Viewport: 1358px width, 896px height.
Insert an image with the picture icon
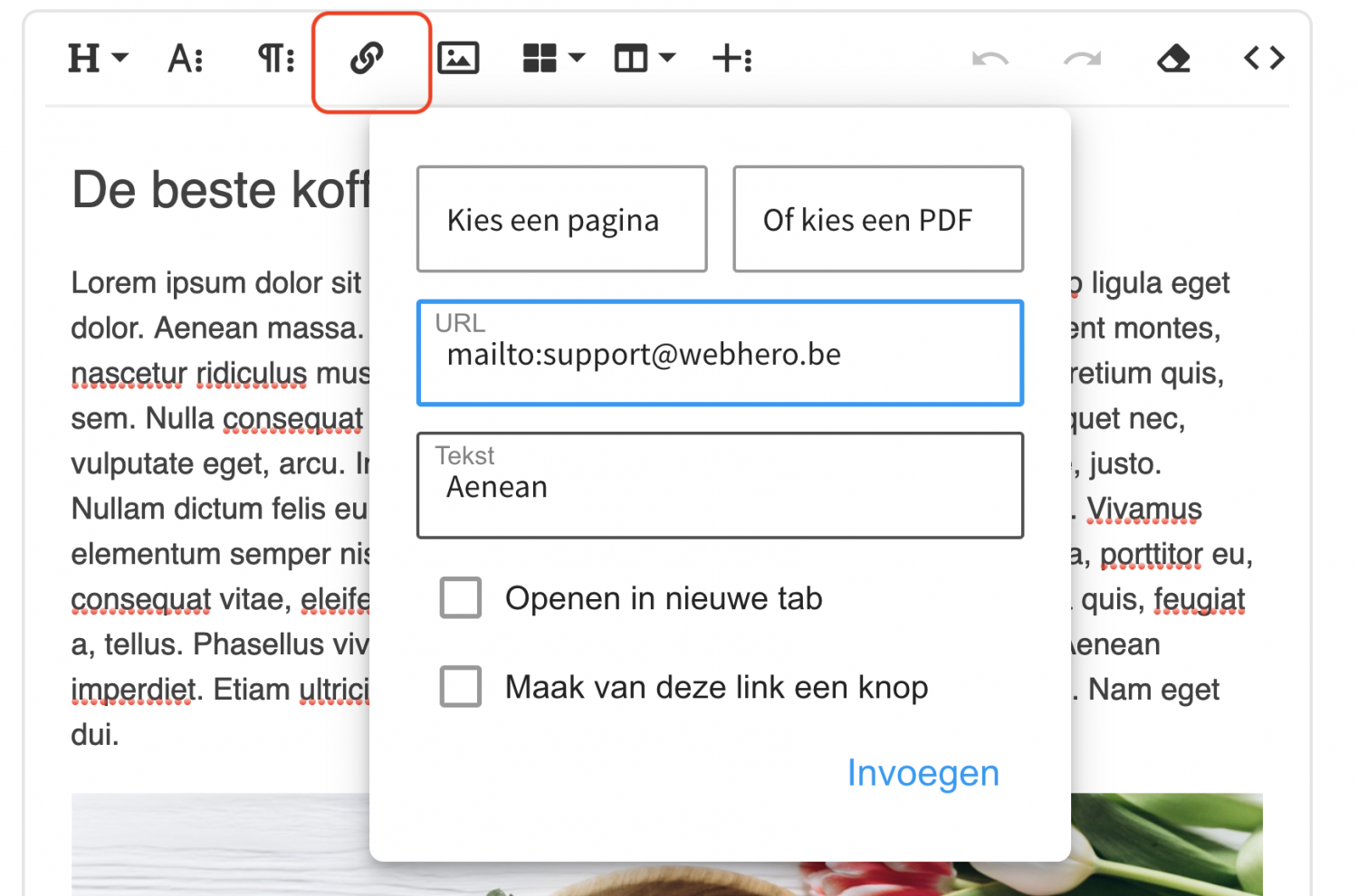coord(459,59)
